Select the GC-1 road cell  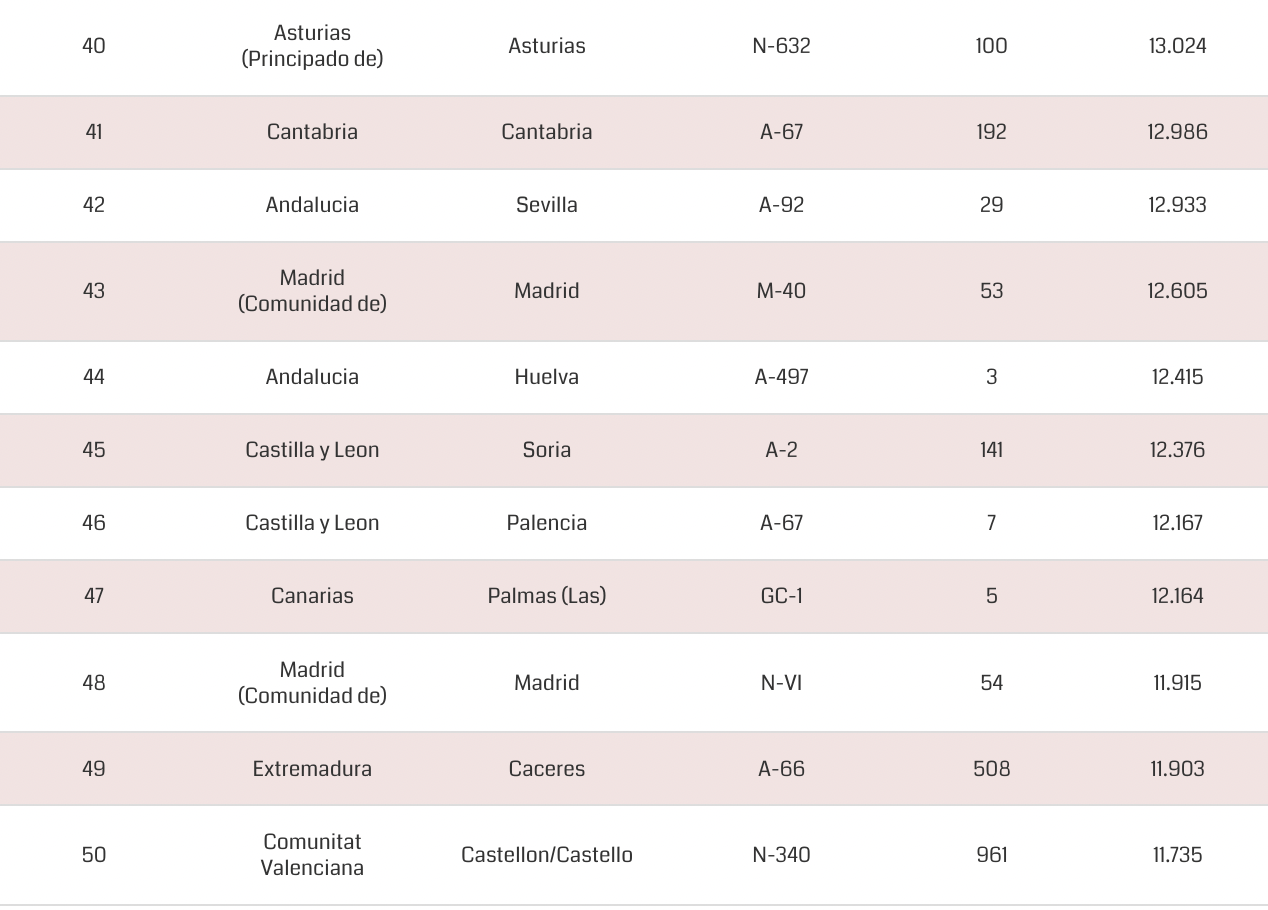click(781, 596)
